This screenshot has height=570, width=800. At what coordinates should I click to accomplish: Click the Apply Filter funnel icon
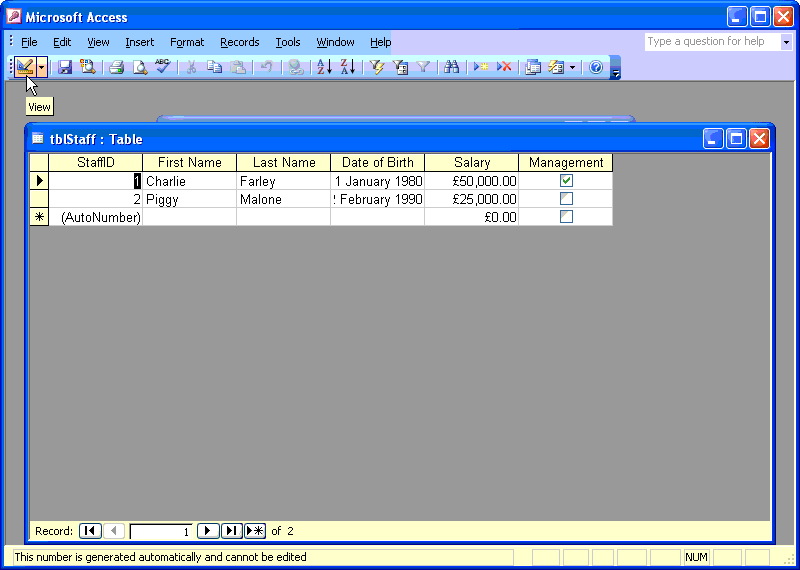422,67
